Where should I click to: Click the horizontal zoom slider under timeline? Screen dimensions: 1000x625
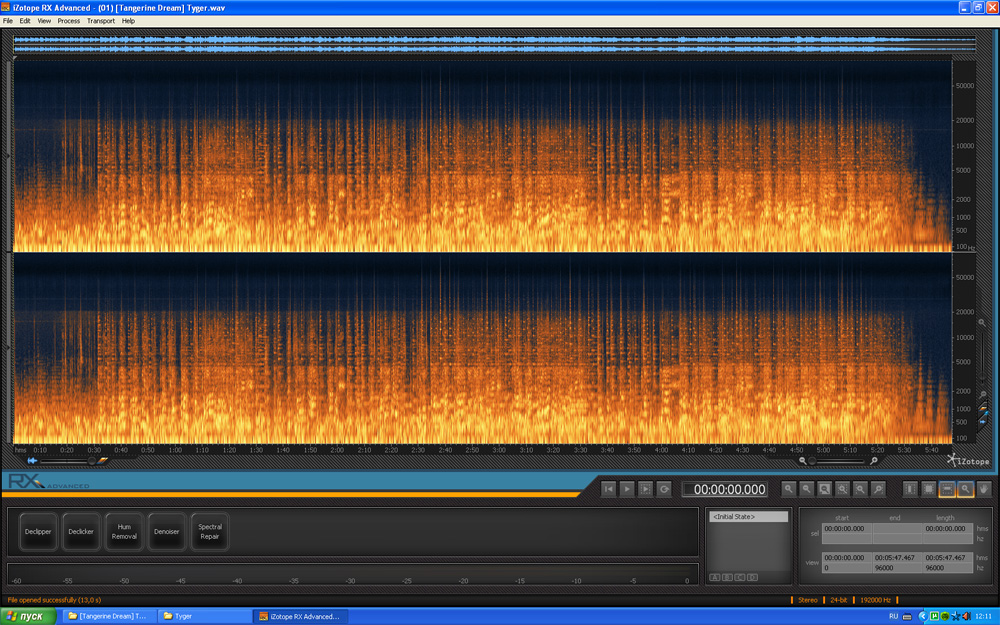839,461
